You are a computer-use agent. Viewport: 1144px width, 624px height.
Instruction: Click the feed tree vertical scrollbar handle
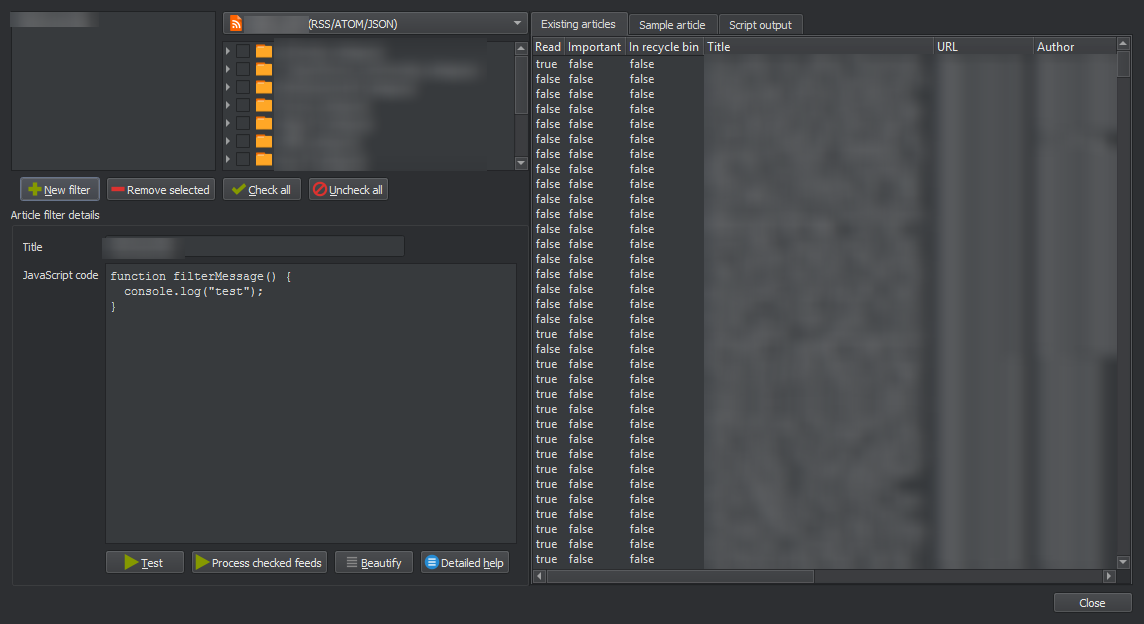(521, 84)
